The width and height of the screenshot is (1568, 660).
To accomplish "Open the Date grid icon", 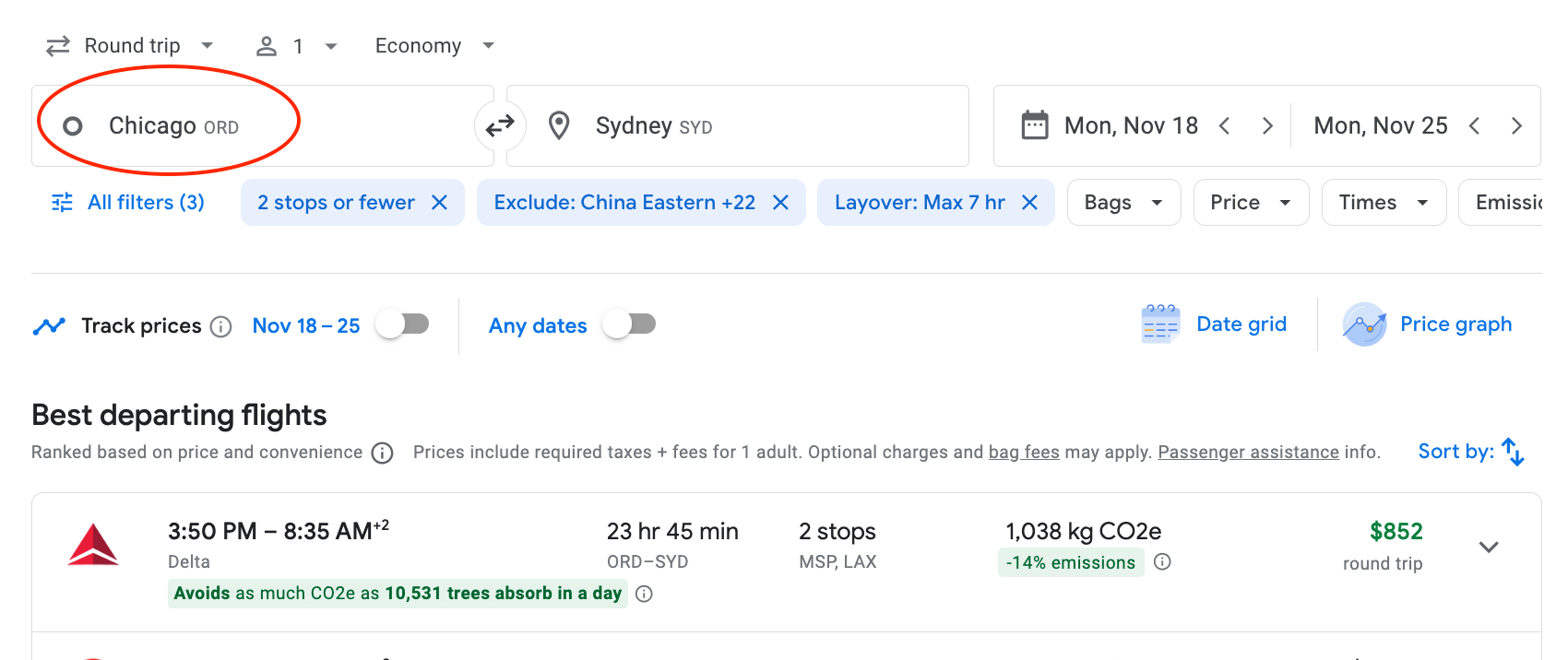I will (1160, 324).
